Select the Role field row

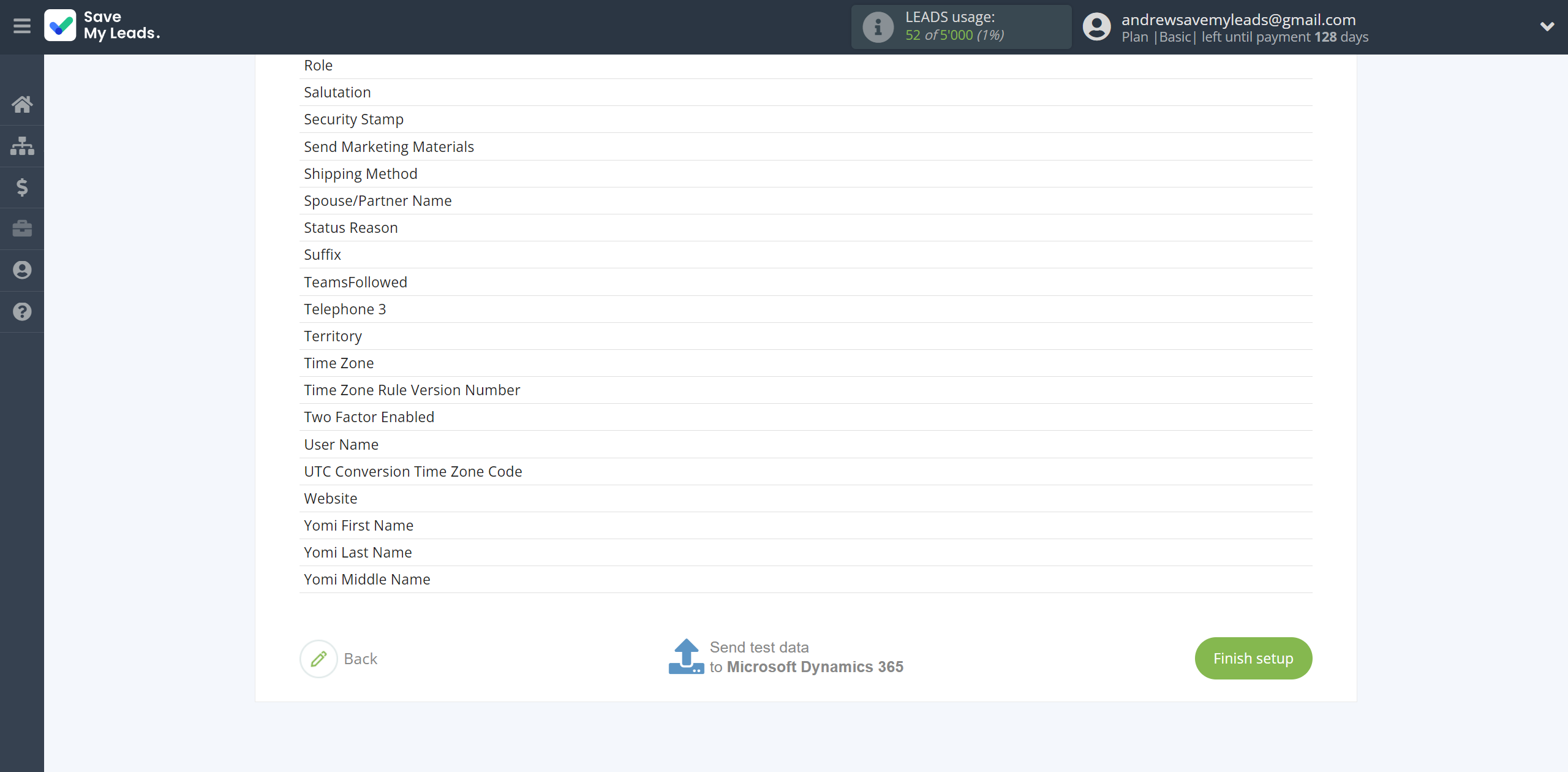(x=805, y=66)
